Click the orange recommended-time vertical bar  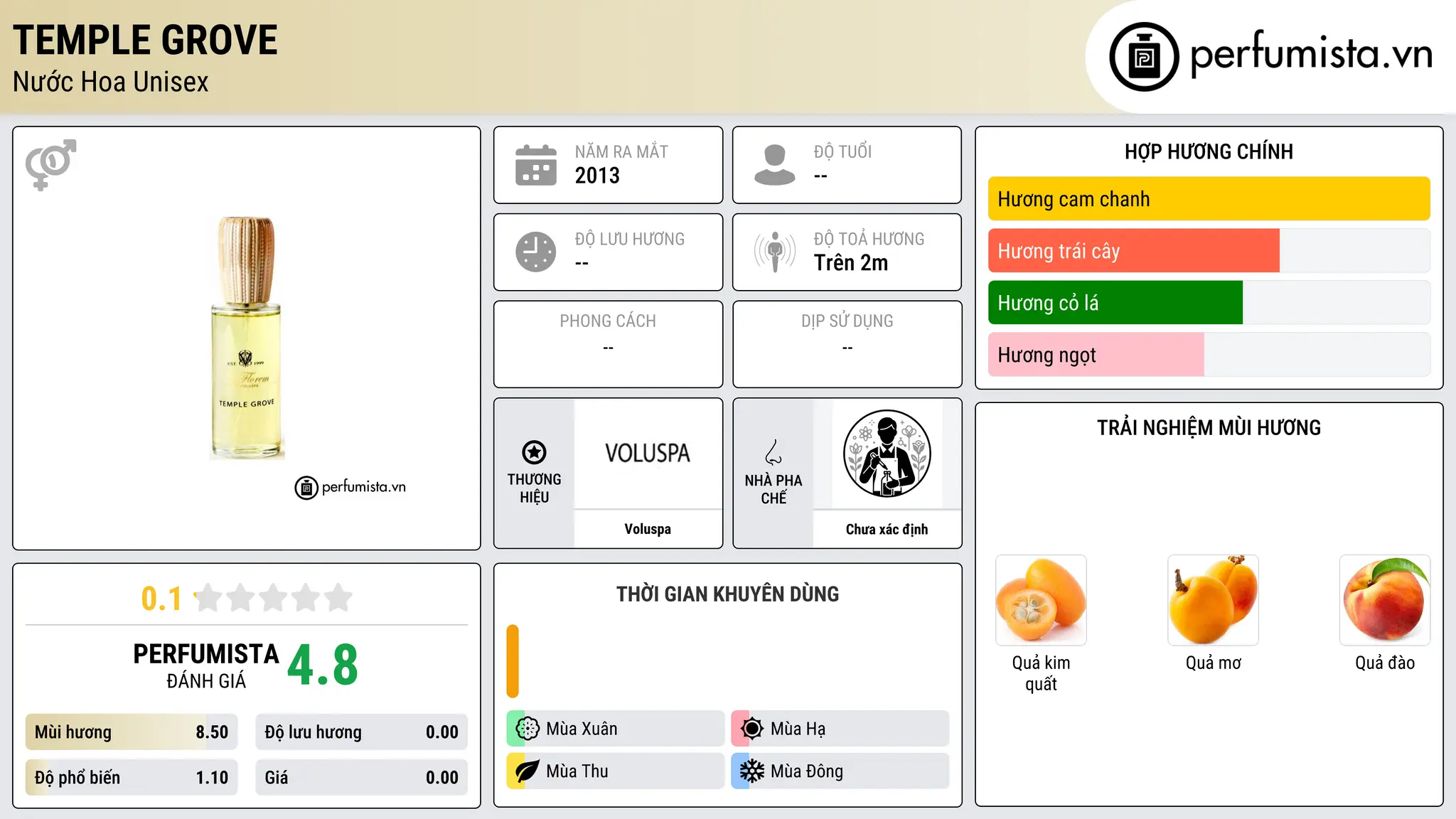[x=513, y=661]
